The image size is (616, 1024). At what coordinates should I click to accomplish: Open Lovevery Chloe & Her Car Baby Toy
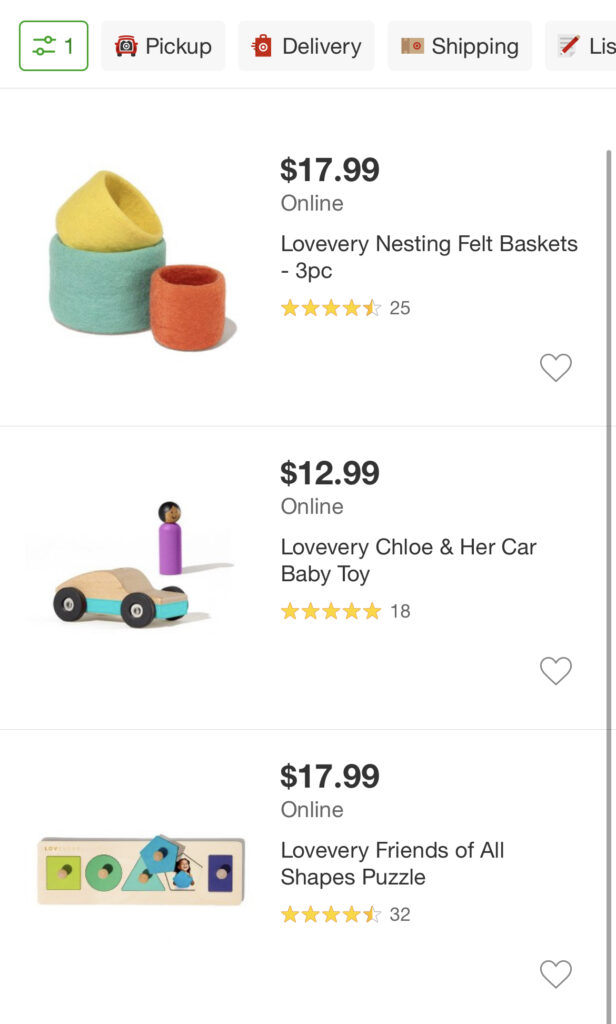(x=409, y=560)
